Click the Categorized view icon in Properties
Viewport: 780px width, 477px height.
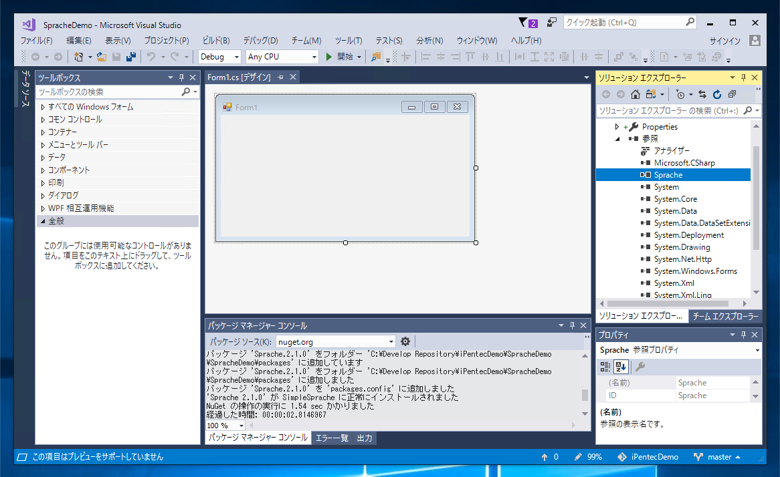tap(605, 367)
